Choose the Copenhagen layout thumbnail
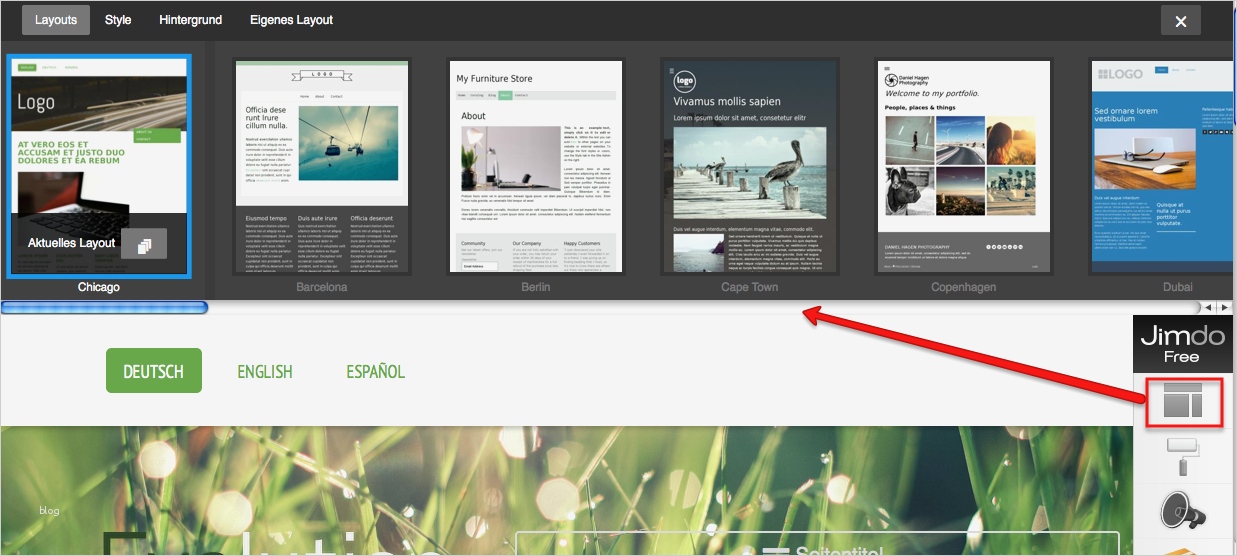 point(964,166)
